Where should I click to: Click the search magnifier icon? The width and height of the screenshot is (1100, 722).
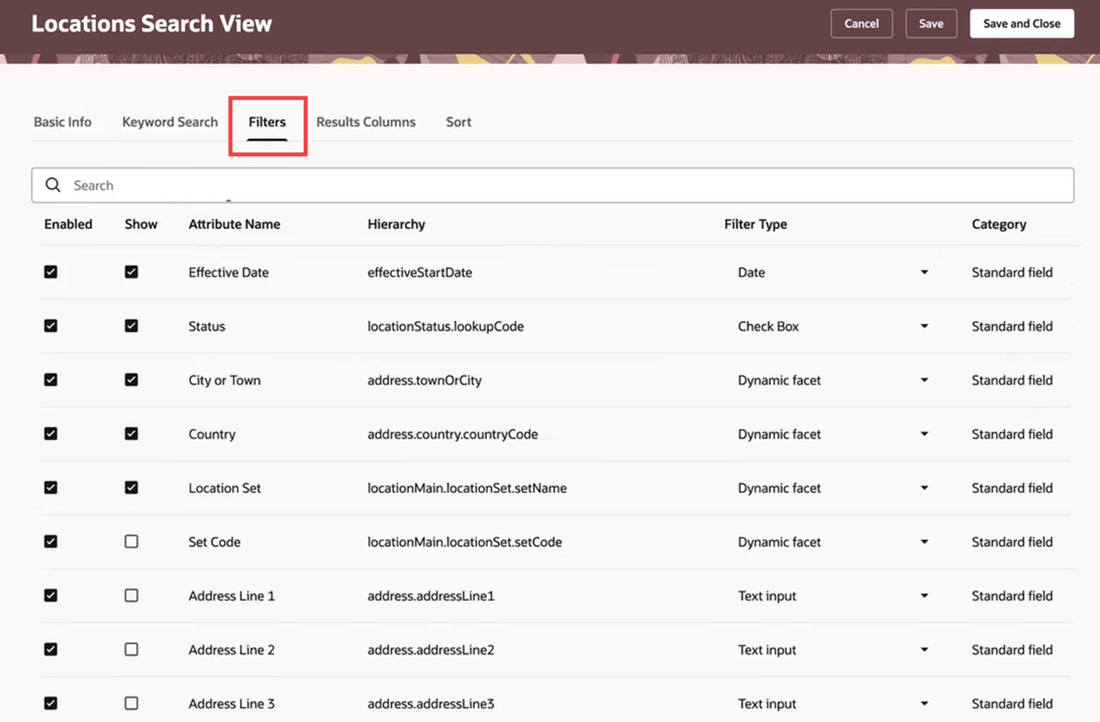53,185
